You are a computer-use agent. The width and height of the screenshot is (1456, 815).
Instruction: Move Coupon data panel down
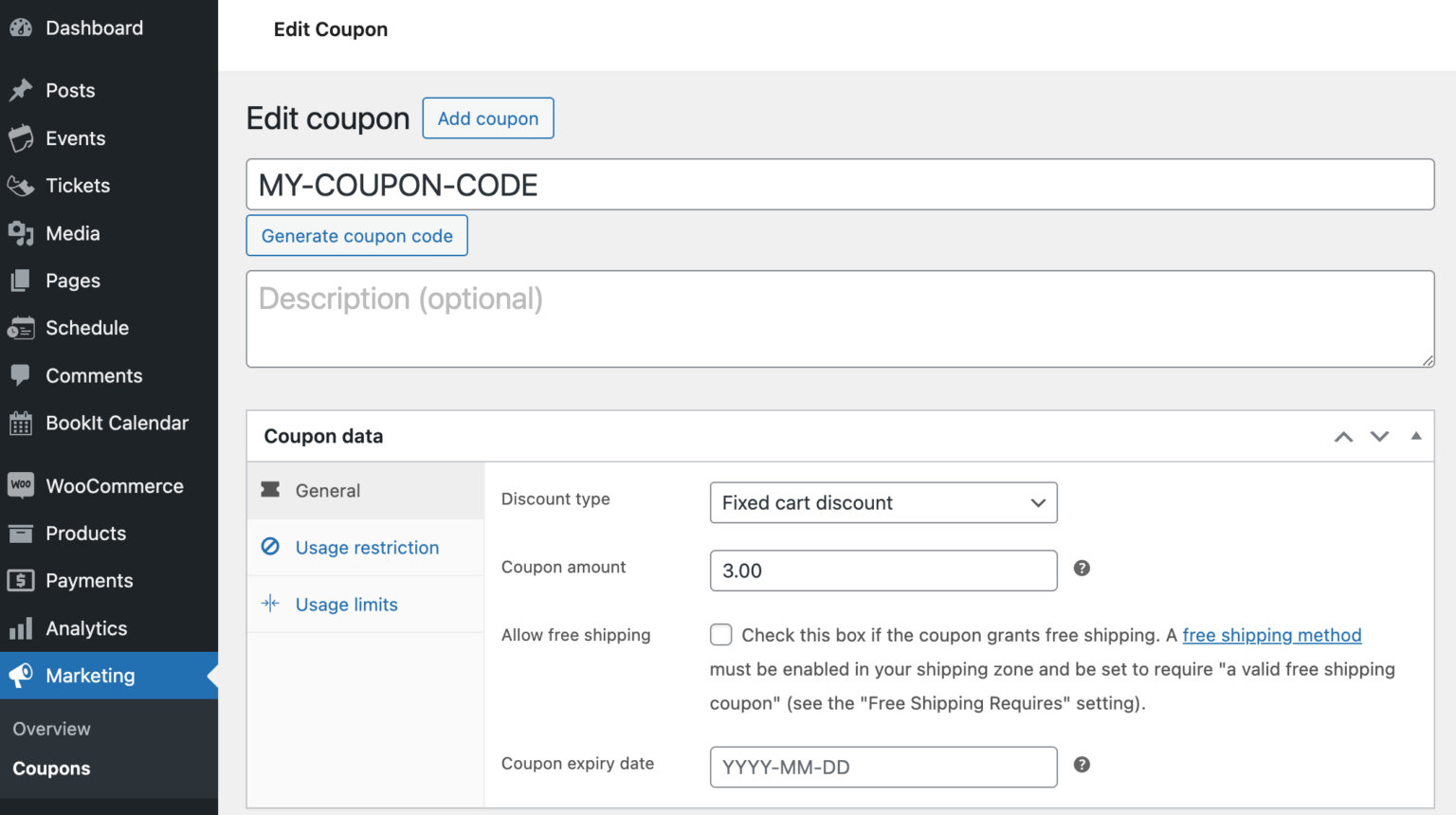[x=1379, y=437]
